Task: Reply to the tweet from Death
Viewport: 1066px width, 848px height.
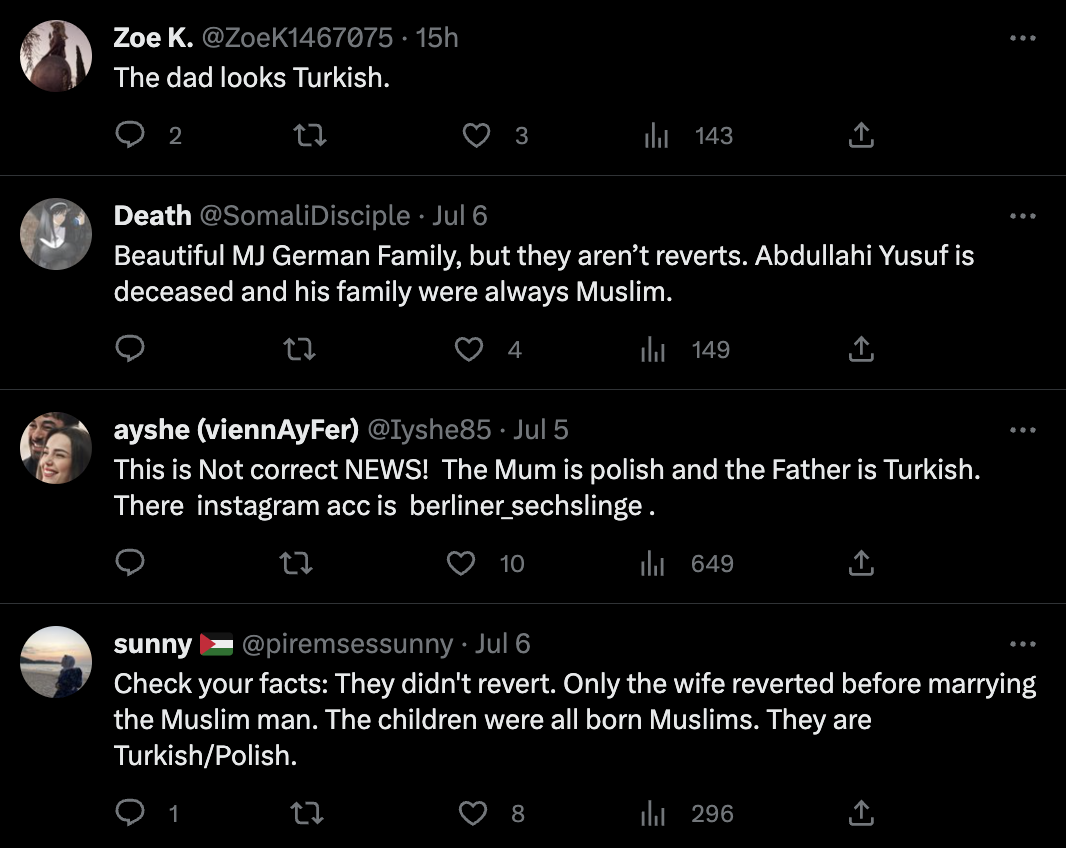Action: (x=130, y=349)
